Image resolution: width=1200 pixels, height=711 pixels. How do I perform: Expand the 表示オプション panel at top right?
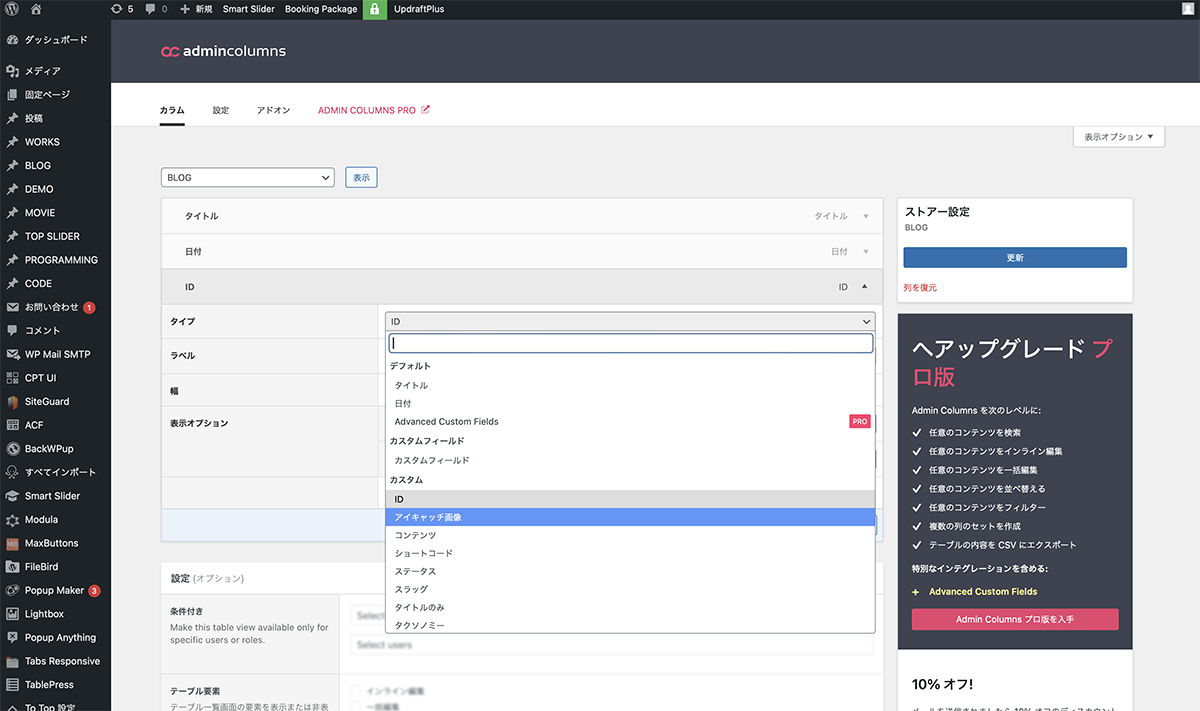1118,137
